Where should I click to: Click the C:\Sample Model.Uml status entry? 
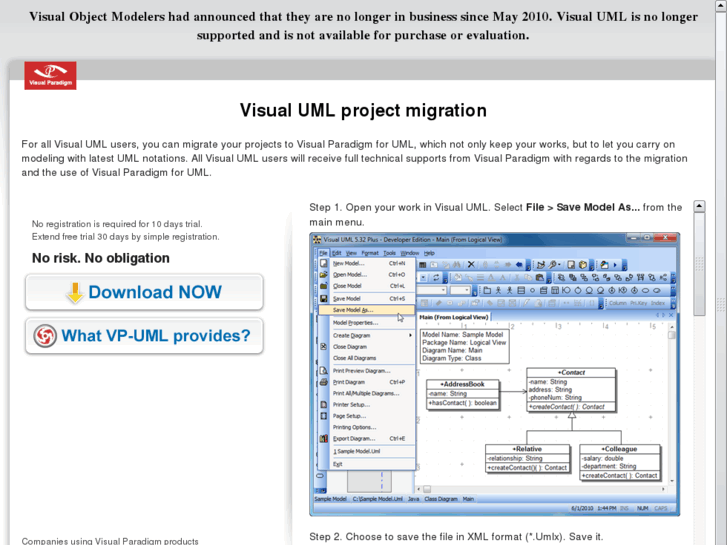pyautogui.click(x=377, y=499)
